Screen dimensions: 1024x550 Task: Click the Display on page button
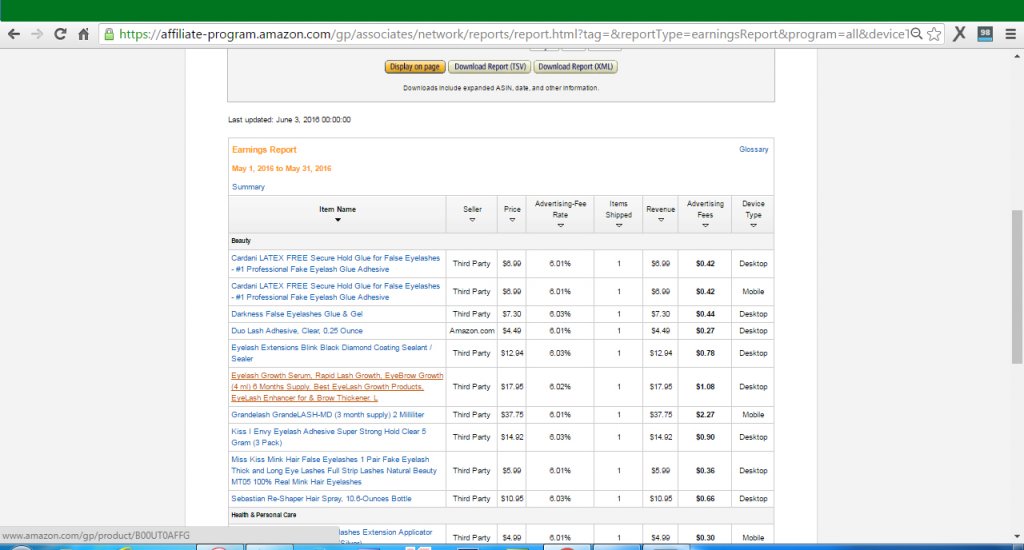(x=415, y=67)
